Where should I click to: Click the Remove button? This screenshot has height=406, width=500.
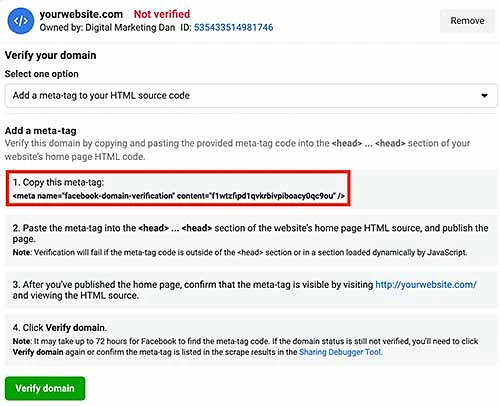point(467,21)
